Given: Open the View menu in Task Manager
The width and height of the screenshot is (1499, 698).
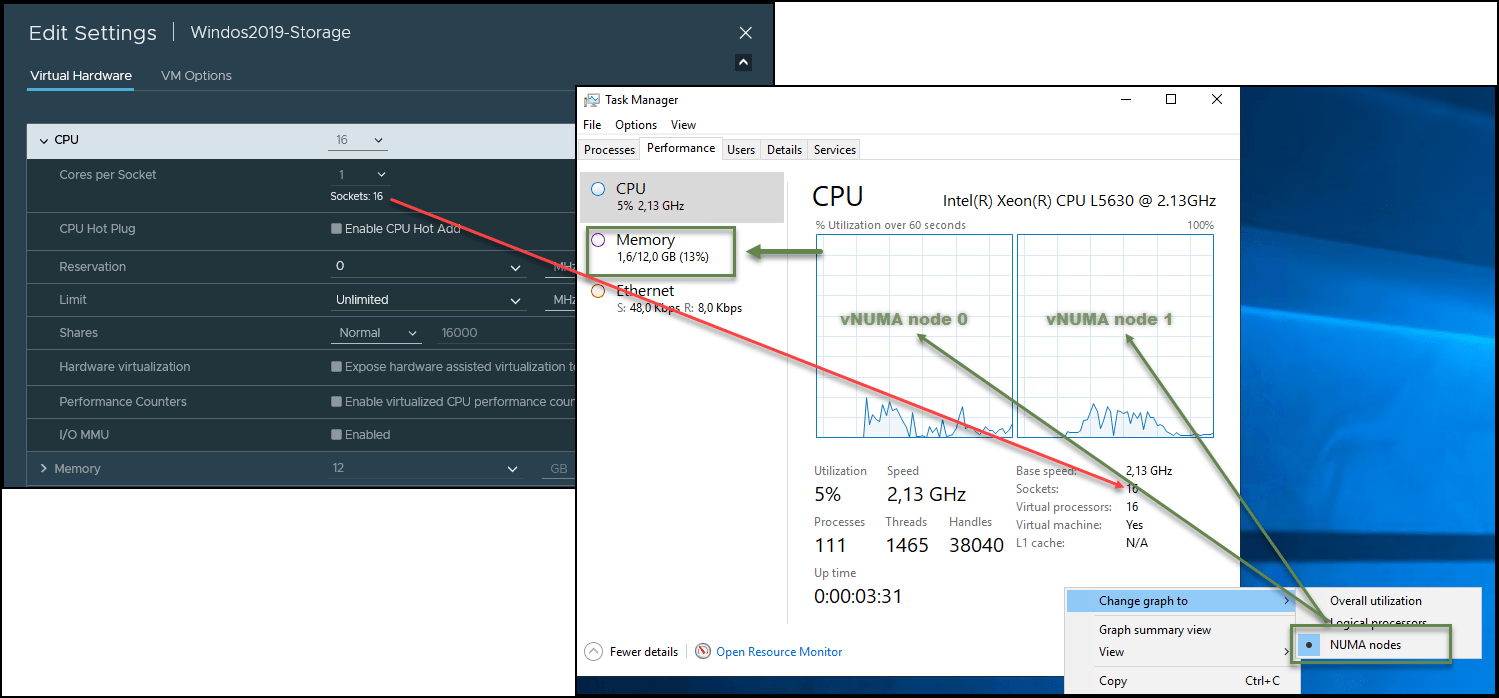Looking at the screenshot, I should point(684,125).
